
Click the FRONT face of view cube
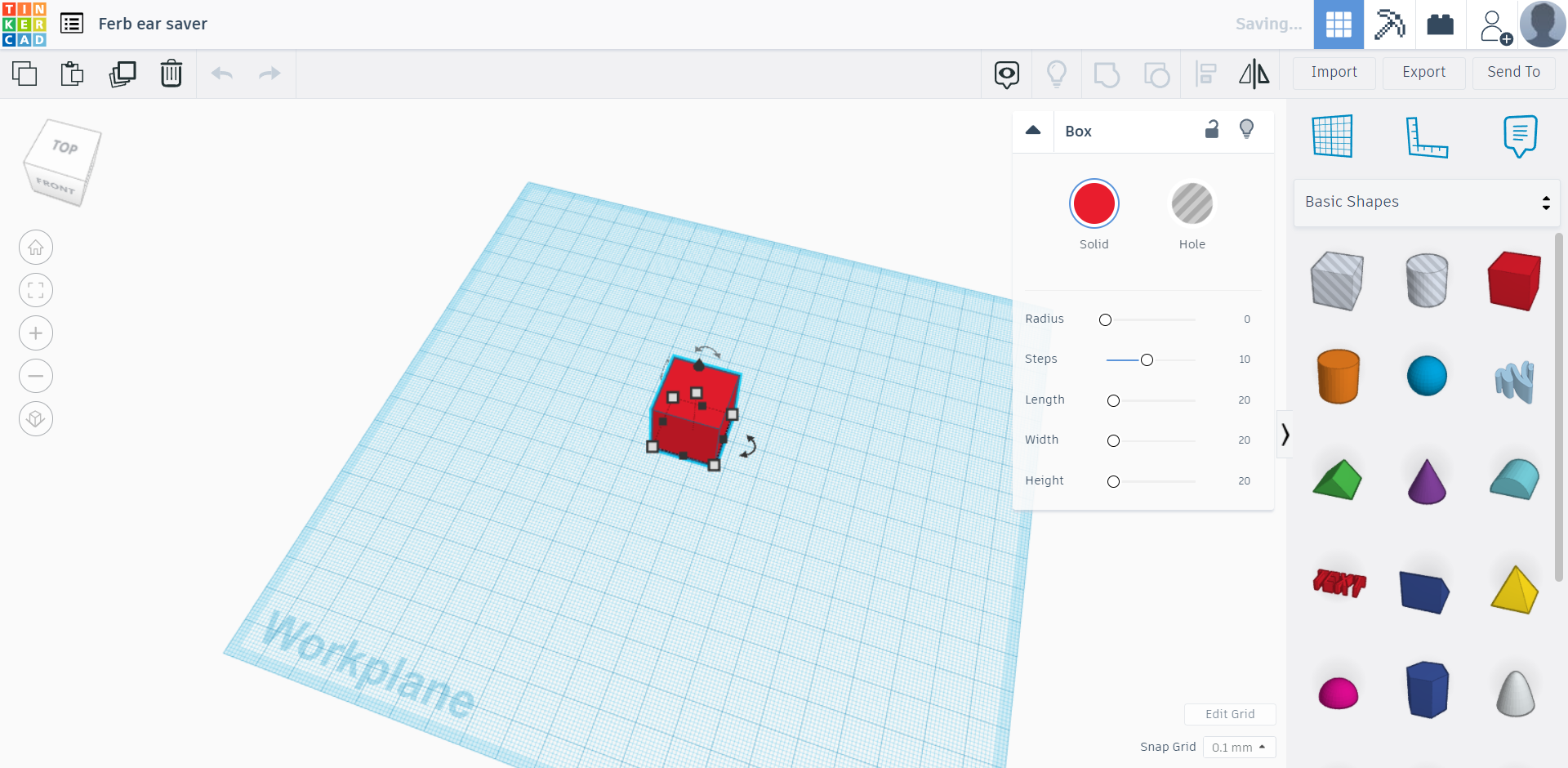pyautogui.click(x=56, y=186)
